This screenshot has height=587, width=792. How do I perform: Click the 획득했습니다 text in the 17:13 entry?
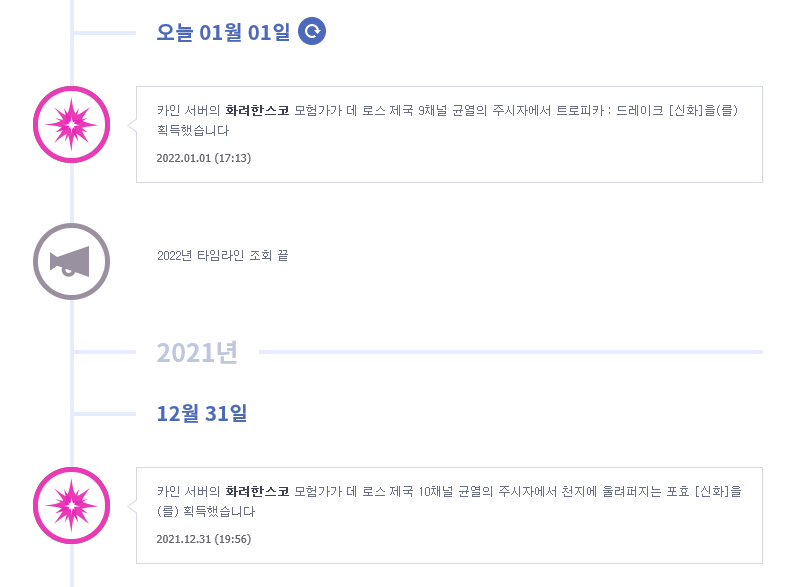(193, 130)
